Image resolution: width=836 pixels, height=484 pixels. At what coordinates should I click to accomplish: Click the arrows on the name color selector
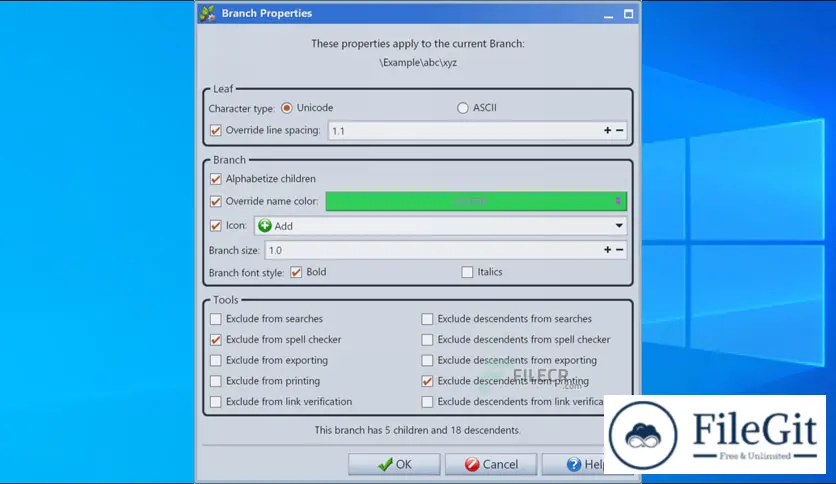click(x=618, y=202)
